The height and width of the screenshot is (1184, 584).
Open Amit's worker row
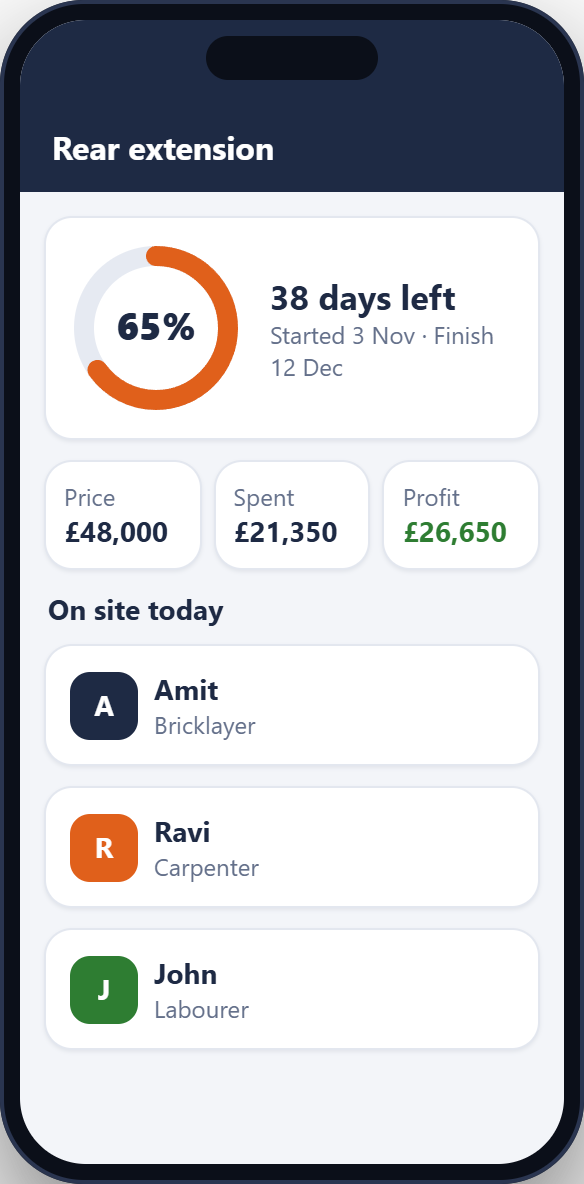point(292,705)
